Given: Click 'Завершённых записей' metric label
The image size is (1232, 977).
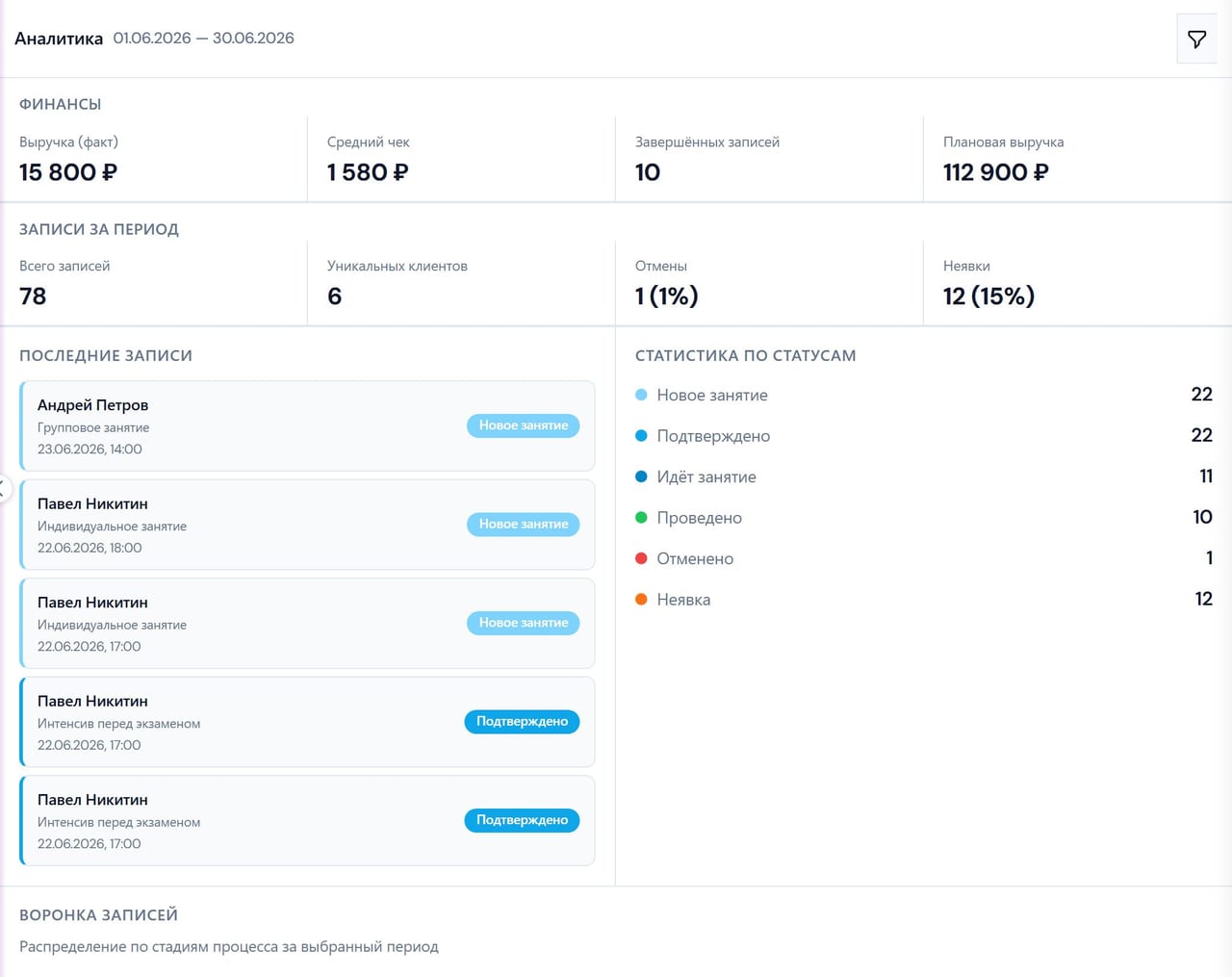Looking at the screenshot, I should coord(707,142).
